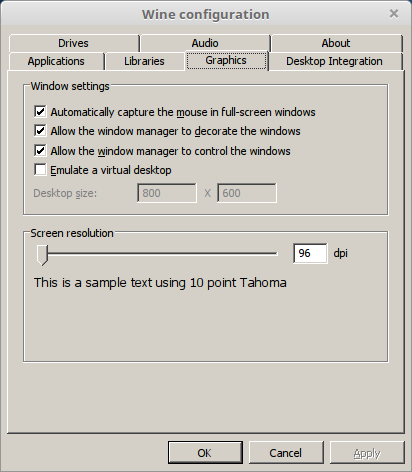Click the desktop width field showing 800
The image size is (412, 472).
pyautogui.click(x=167, y=193)
